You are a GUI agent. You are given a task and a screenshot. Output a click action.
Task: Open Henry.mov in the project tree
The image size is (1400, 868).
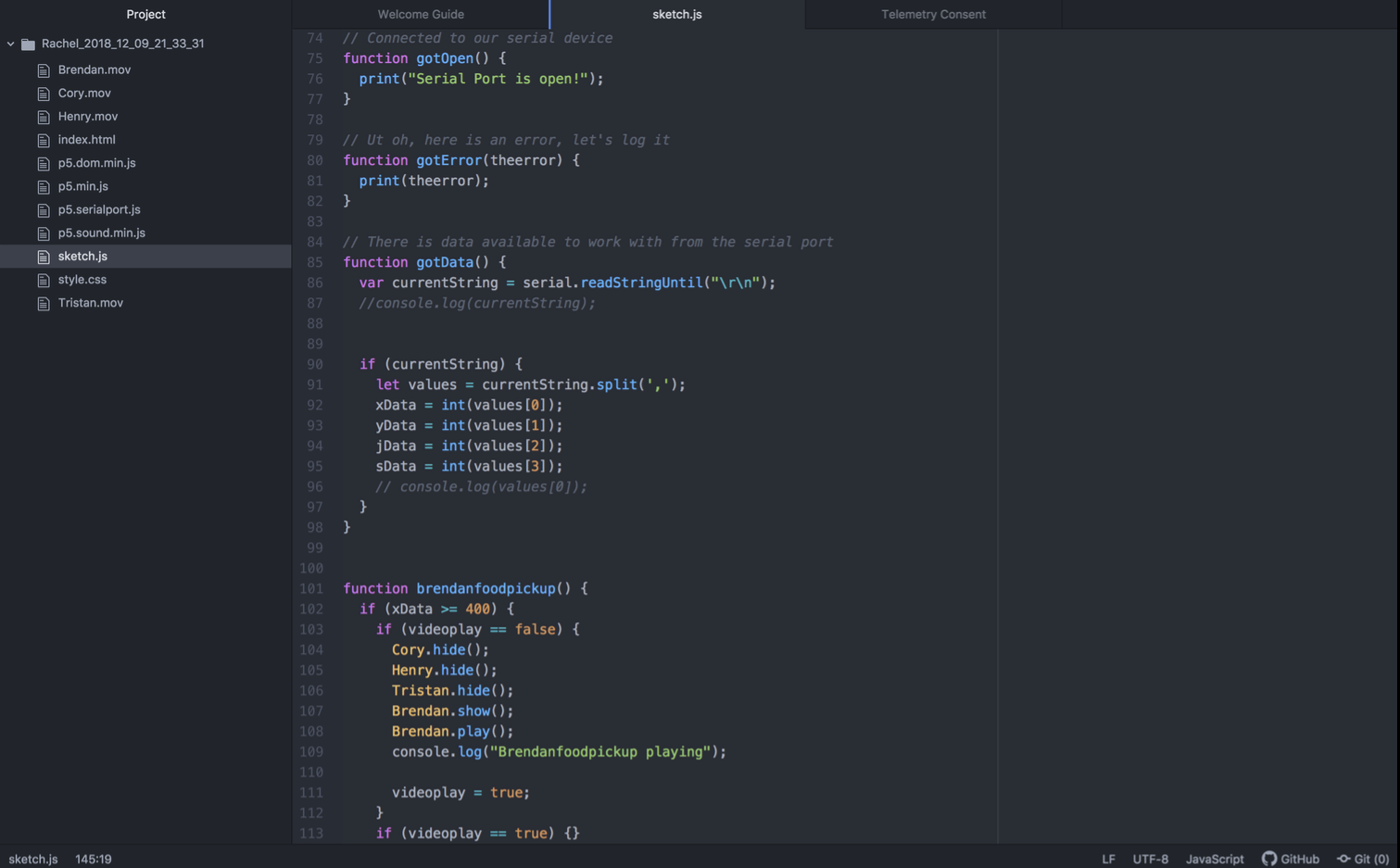point(88,116)
